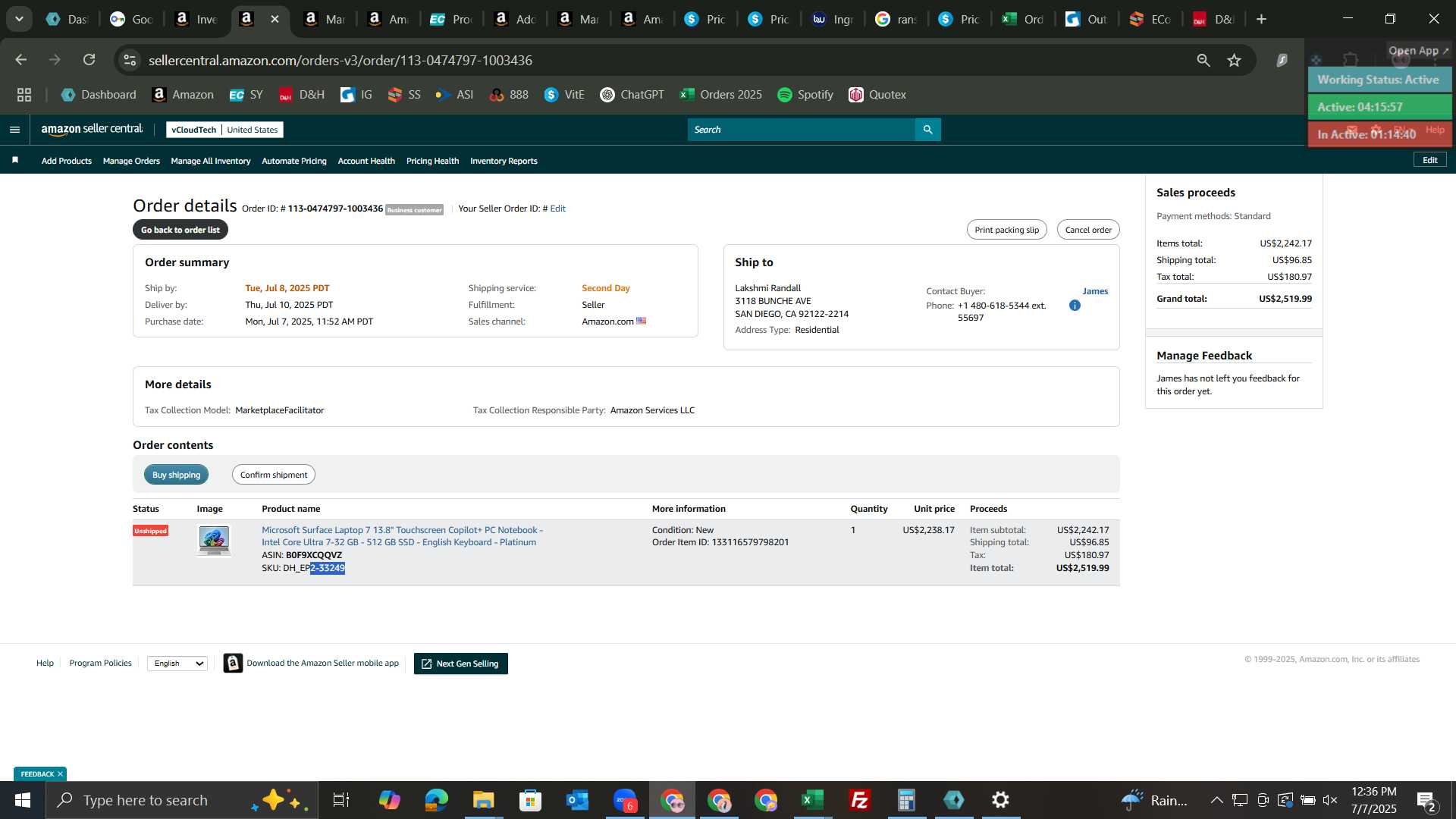The height and width of the screenshot is (819, 1456).
Task: Open the site information icon in address bar
Action: pyautogui.click(x=130, y=60)
